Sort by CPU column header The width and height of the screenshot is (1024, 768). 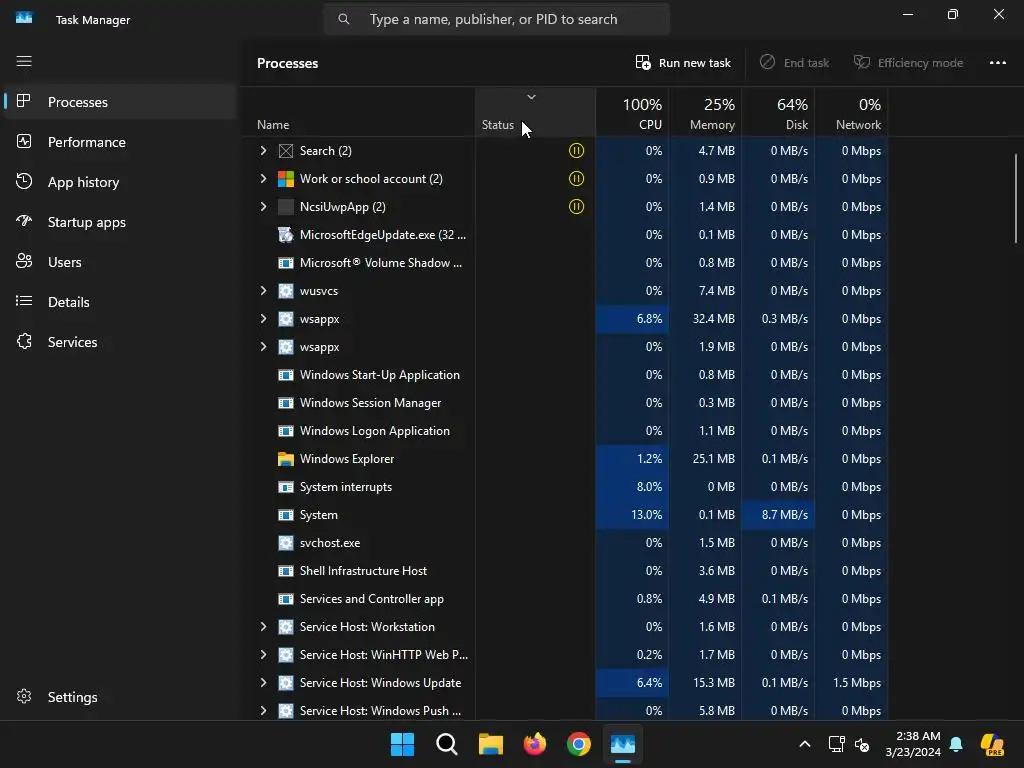pyautogui.click(x=633, y=114)
